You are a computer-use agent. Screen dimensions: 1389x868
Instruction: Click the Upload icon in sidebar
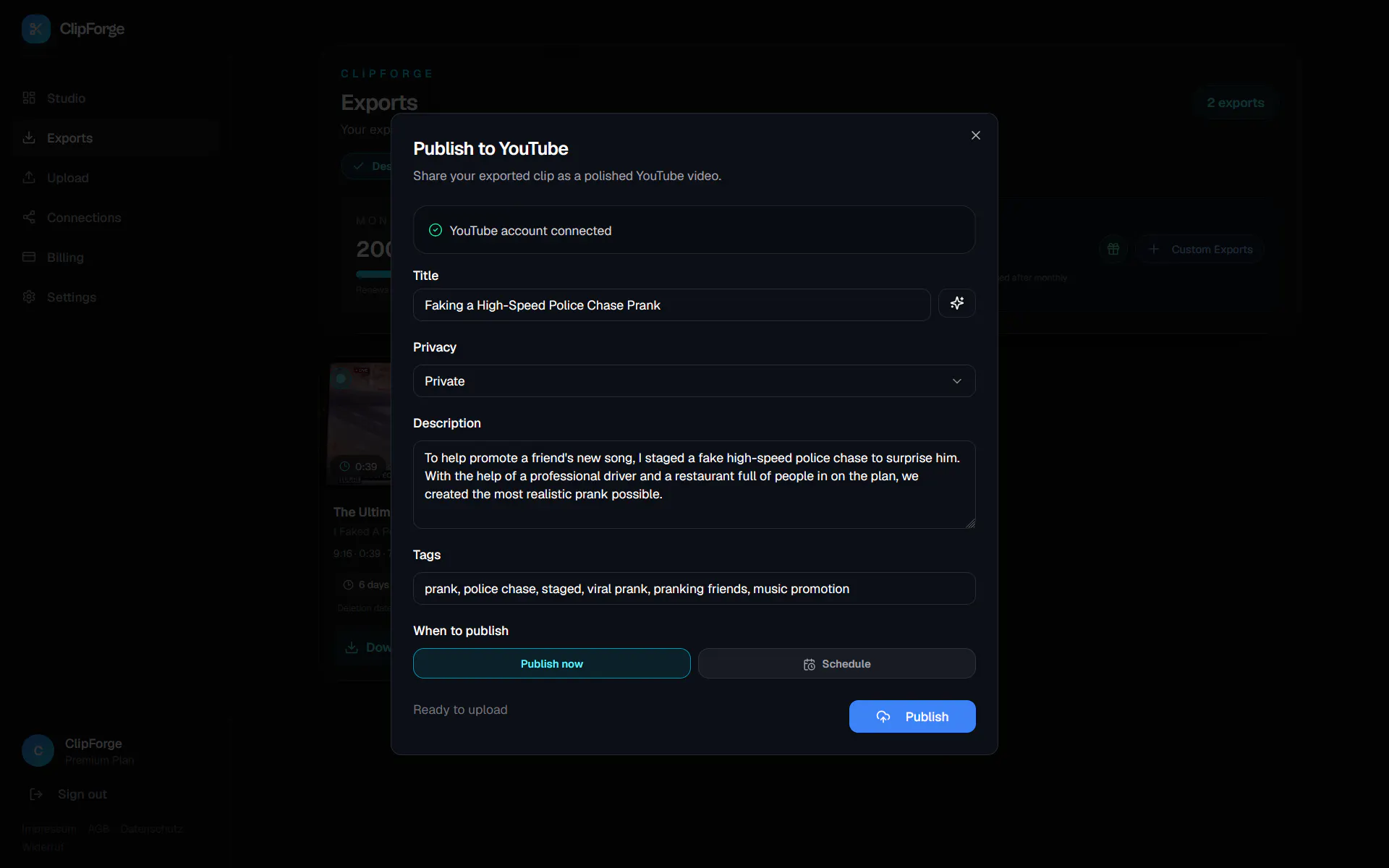[x=29, y=177]
